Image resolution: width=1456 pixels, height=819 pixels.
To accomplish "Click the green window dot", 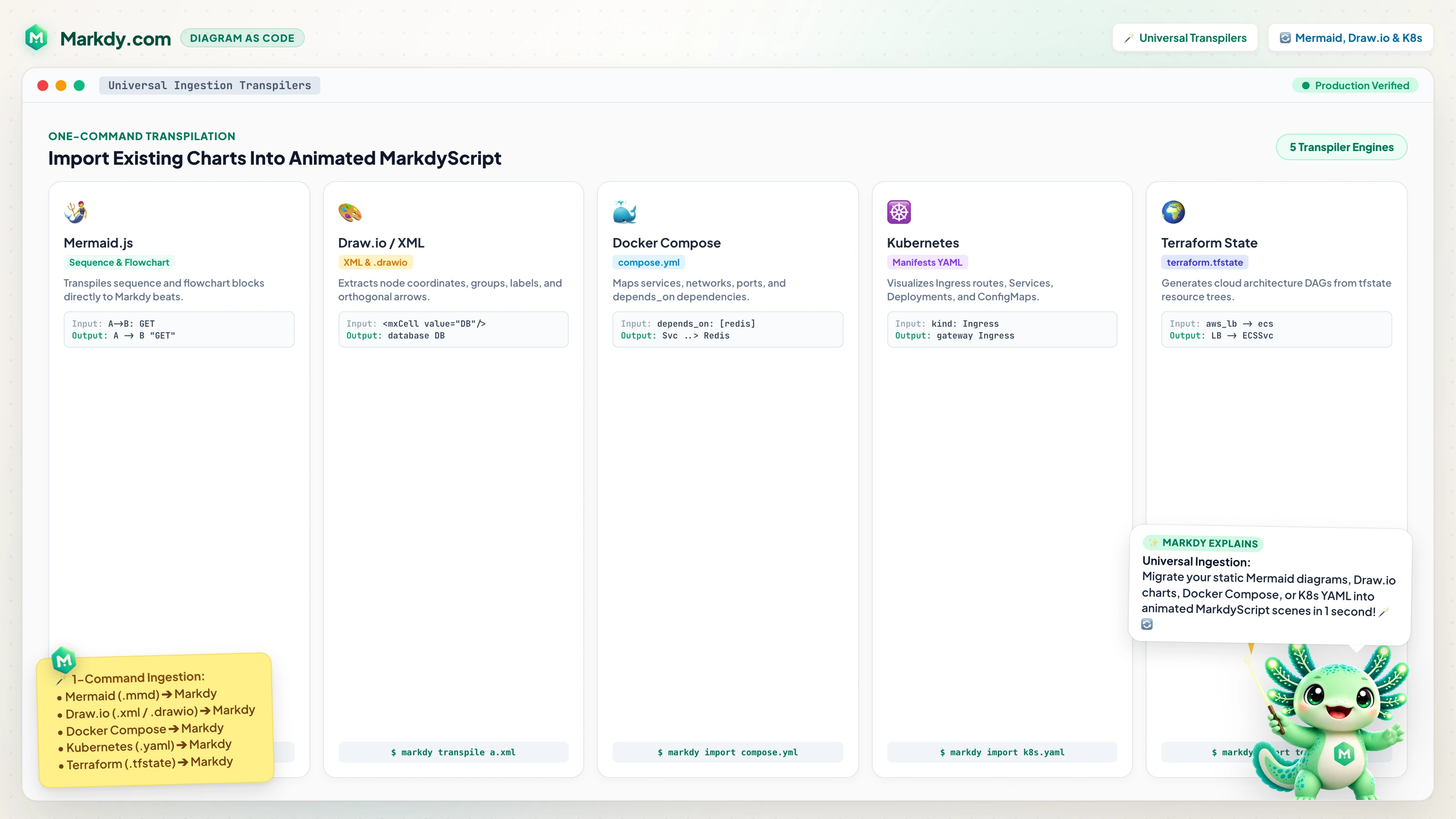I will point(79,86).
